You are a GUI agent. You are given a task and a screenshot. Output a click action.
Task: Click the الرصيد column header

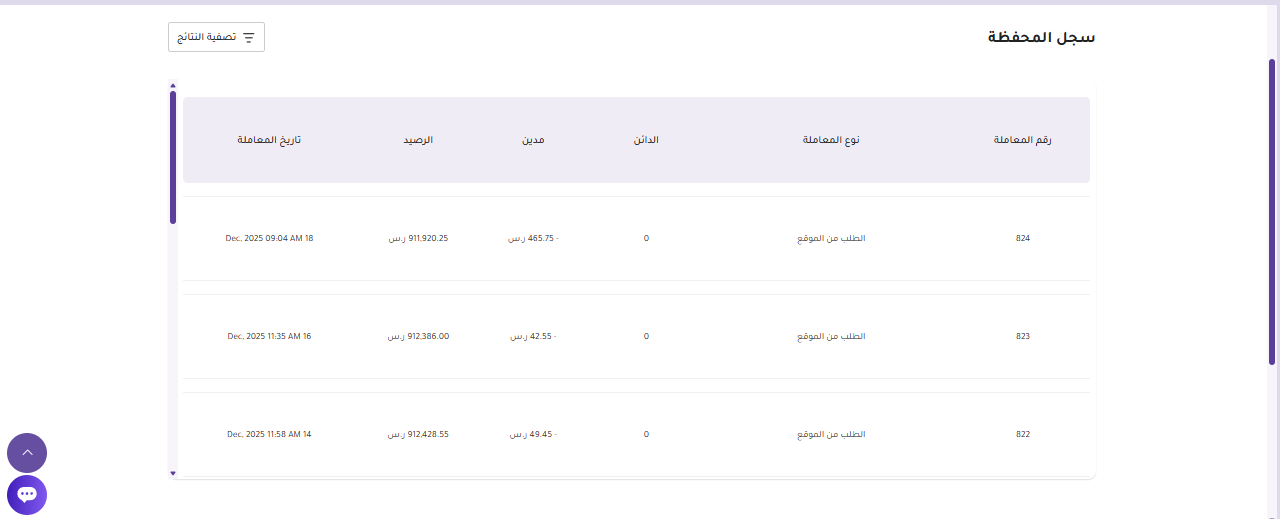pyautogui.click(x=418, y=140)
